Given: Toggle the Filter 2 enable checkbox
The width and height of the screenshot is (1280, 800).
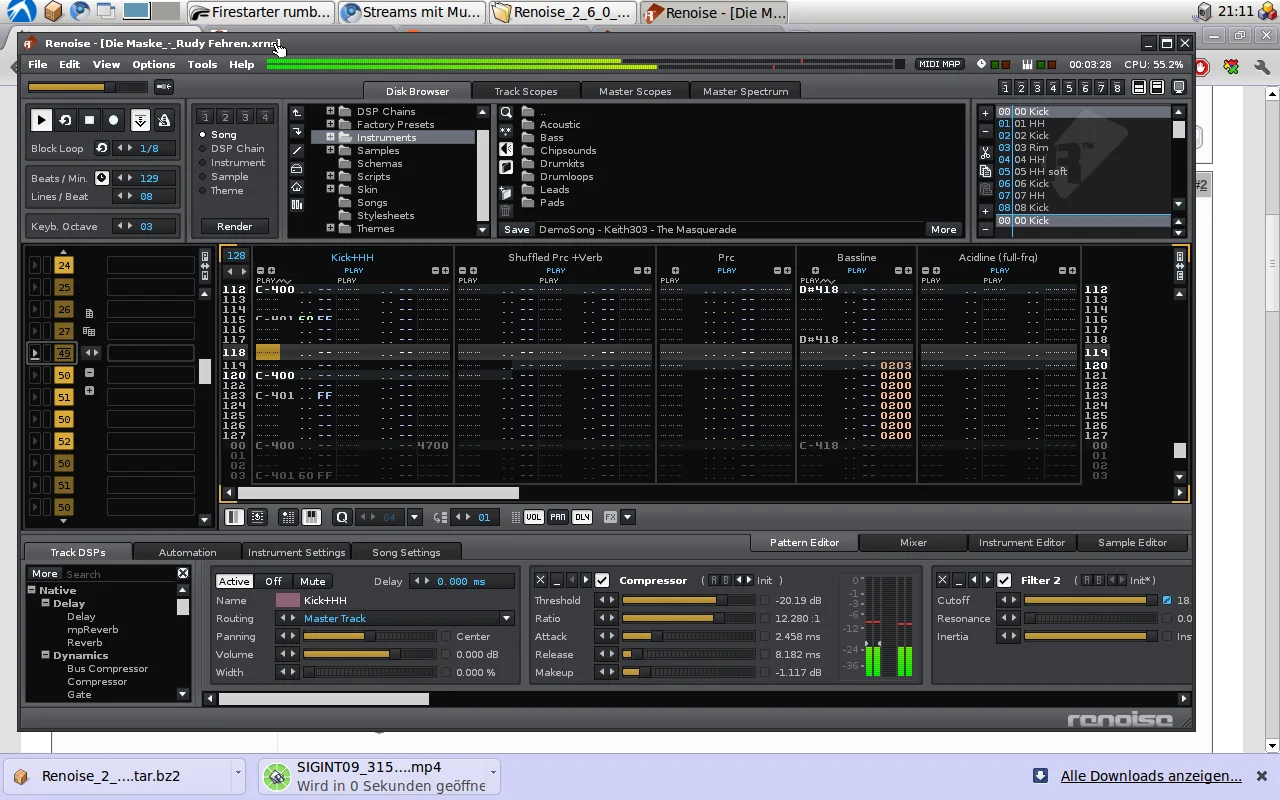Looking at the screenshot, I should tap(1004, 580).
